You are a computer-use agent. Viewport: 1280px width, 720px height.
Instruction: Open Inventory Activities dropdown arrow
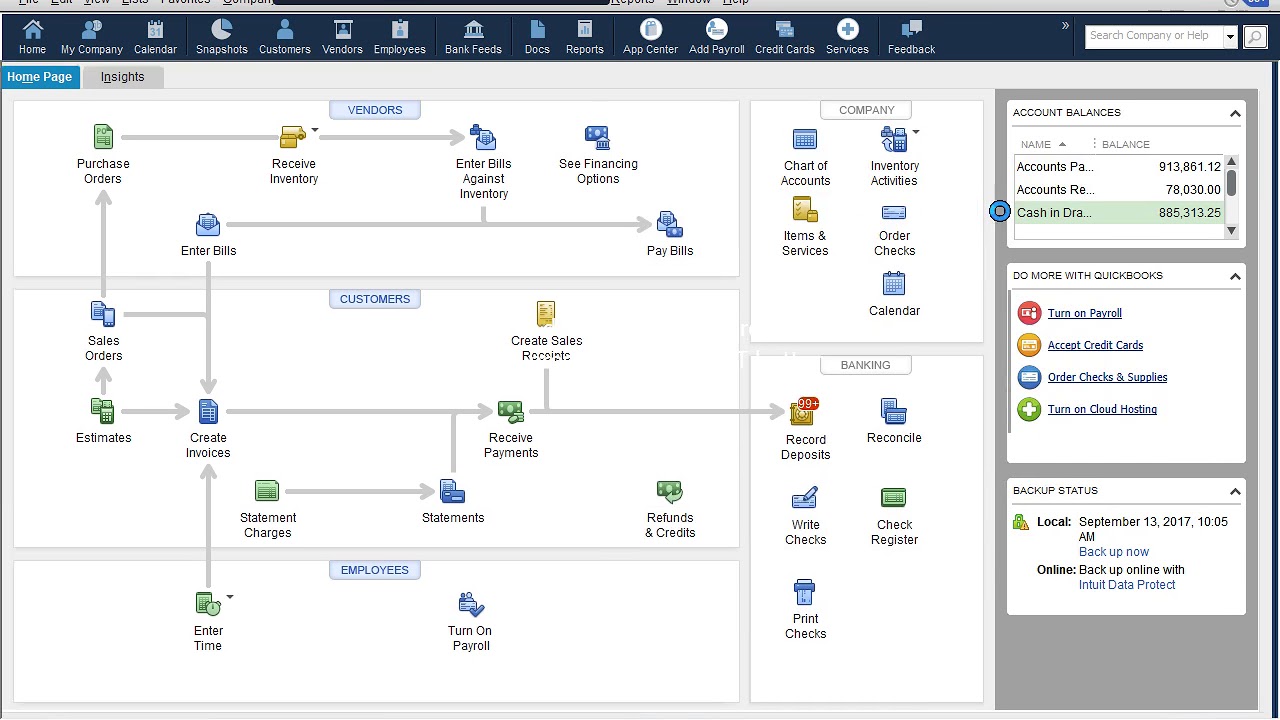[x=915, y=131]
